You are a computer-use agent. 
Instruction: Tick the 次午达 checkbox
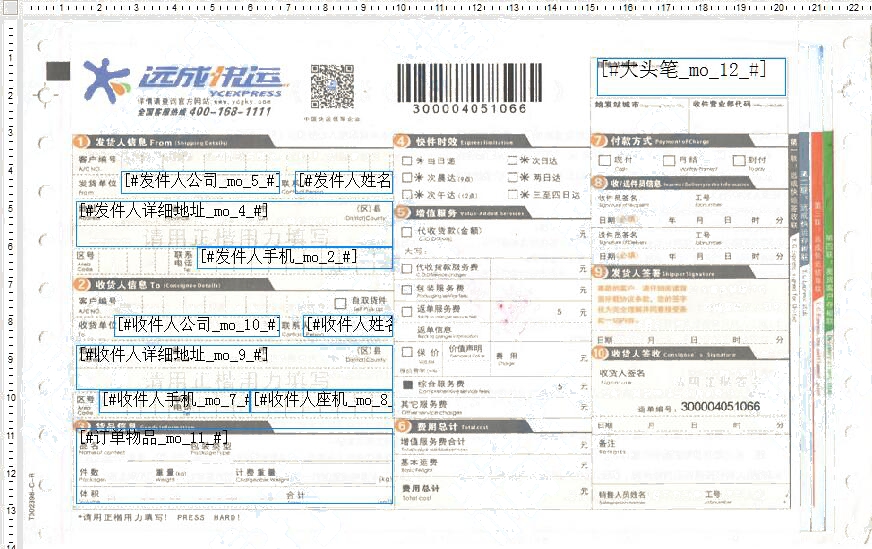pyautogui.click(x=407, y=194)
